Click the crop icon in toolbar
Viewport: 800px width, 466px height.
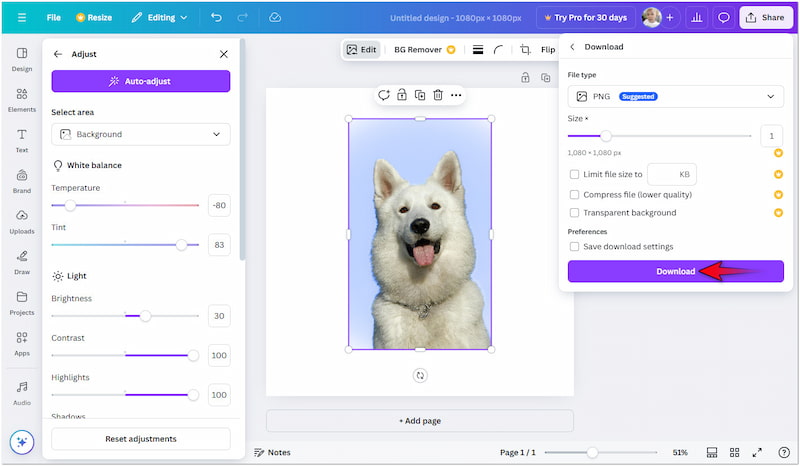point(525,49)
